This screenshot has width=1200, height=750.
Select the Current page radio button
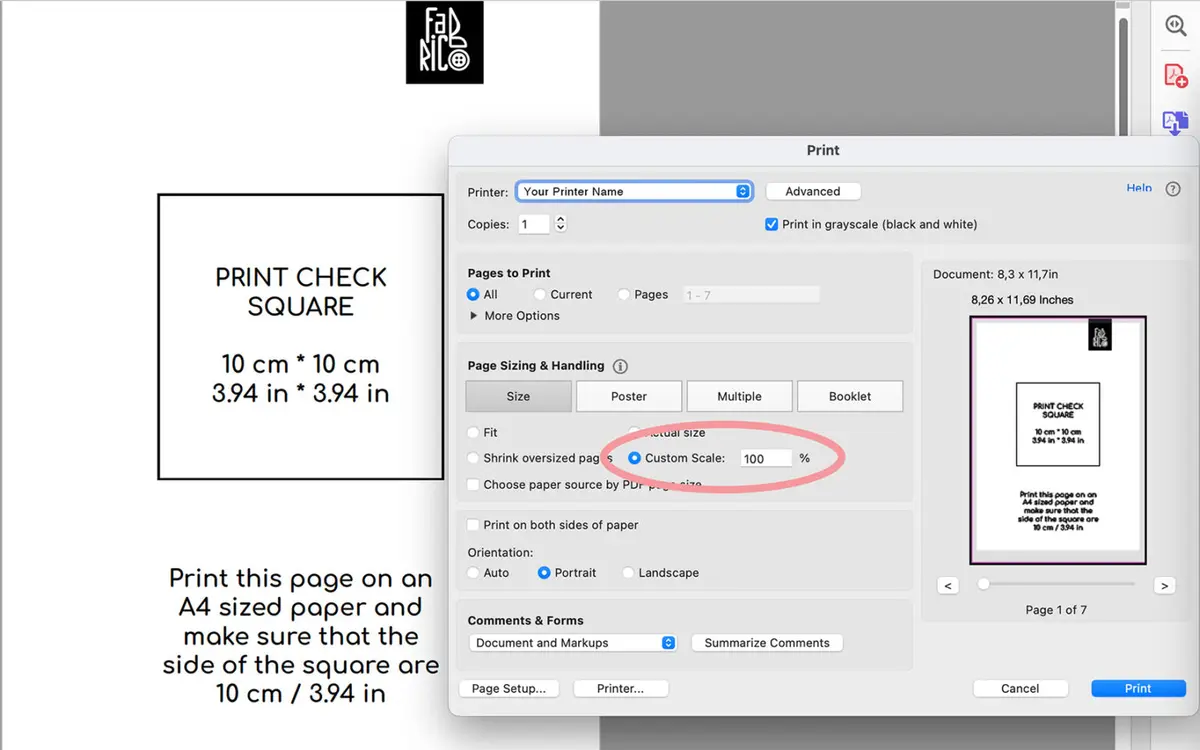point(540,294)
